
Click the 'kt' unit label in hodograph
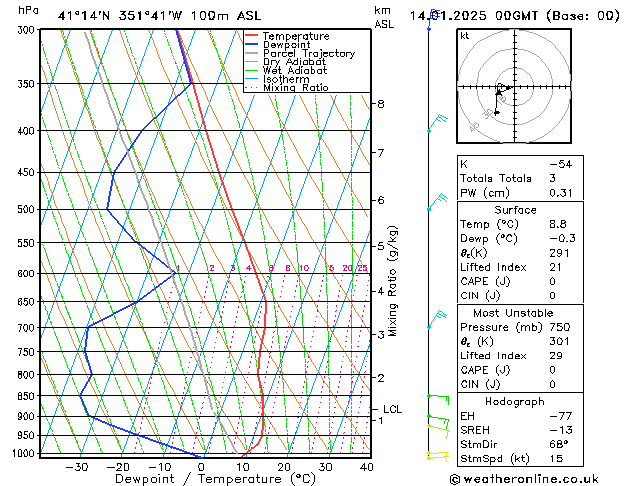(465, 36)
